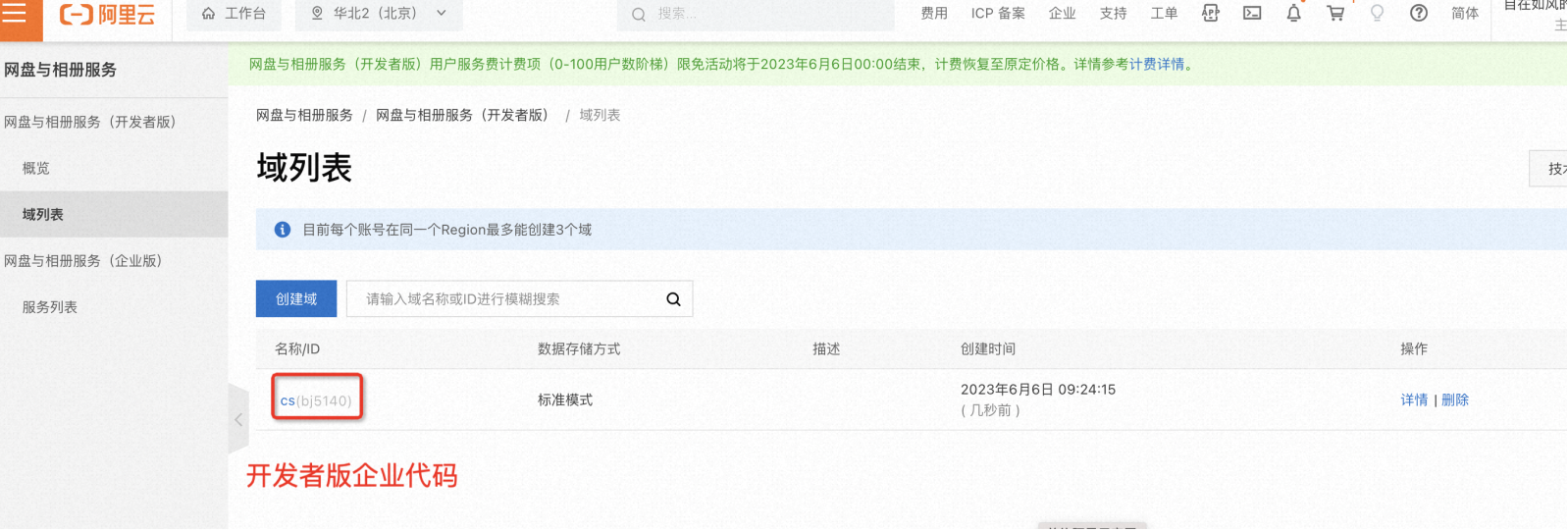Click the magnifier icon in the top search
1568x532 pixels.
pos(639,14)
